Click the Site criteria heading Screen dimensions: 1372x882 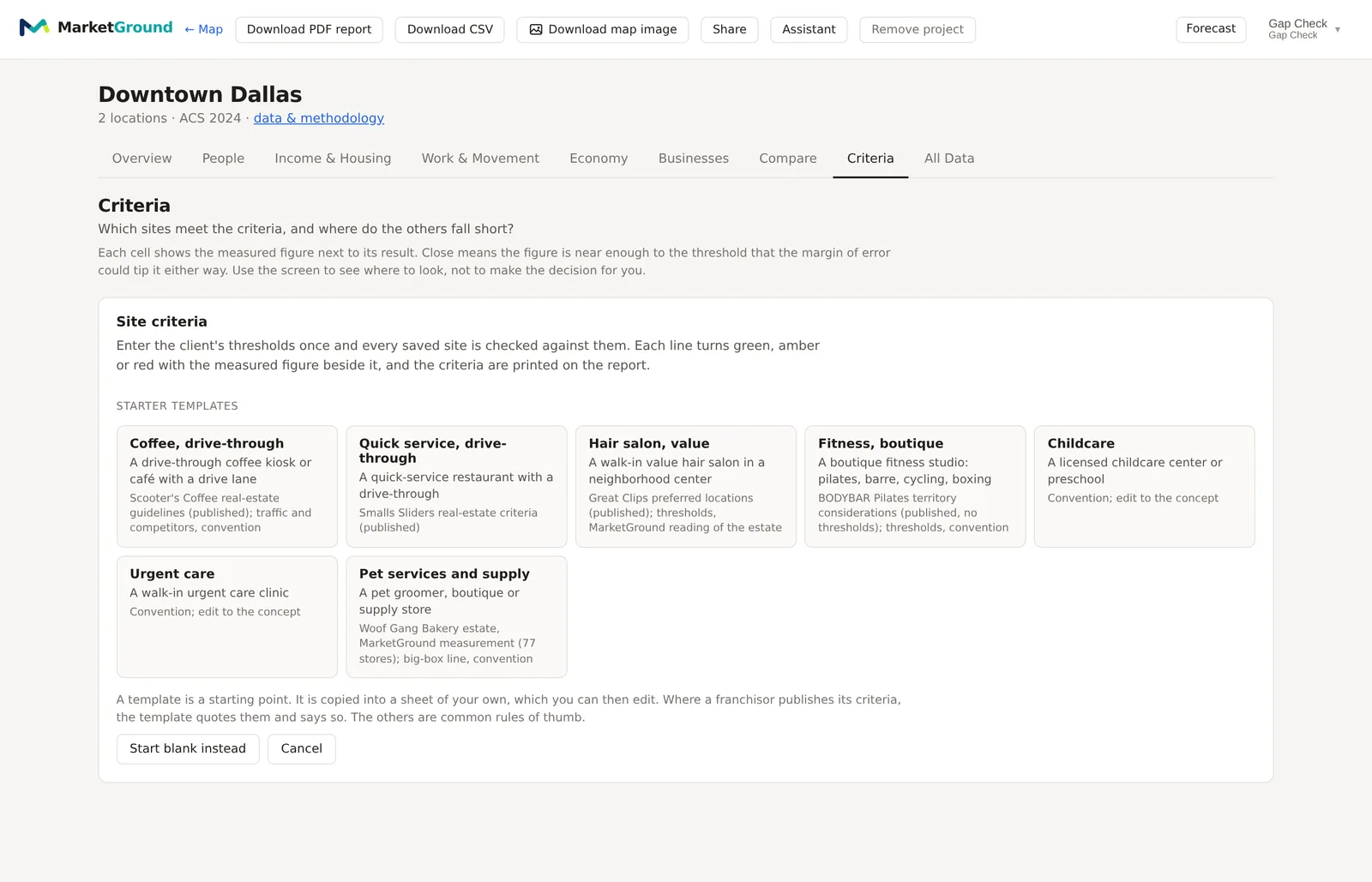162,321
